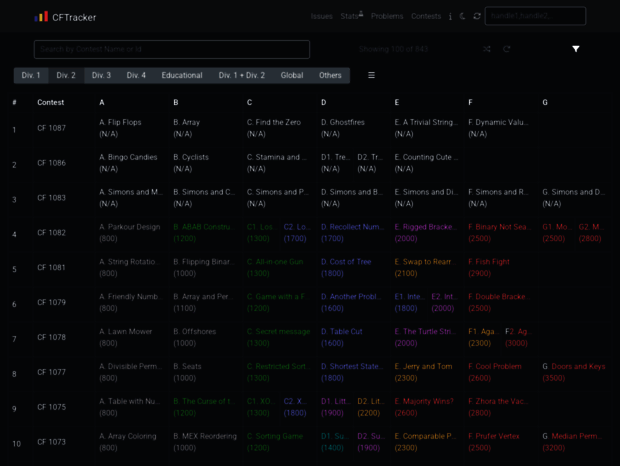This screenshot has width=620, height=466.
Task: Open problem A. Parkour Design
Action: (130, 227)
